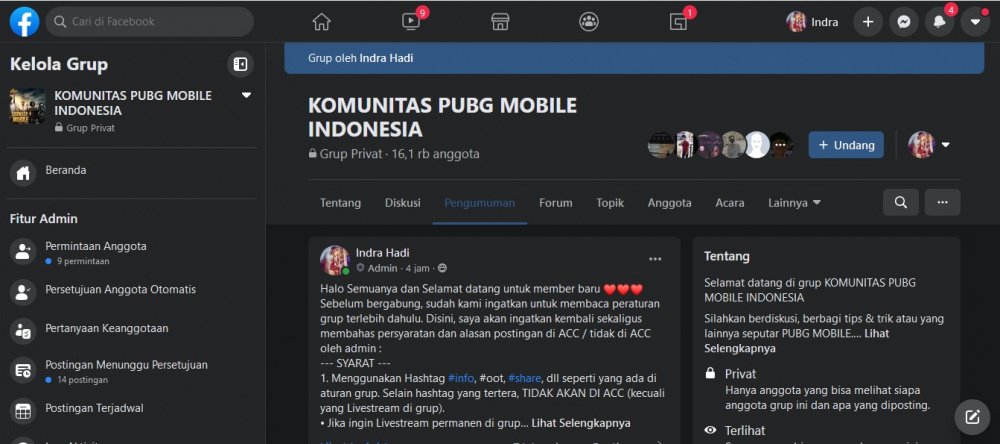Click Lihat Selengkapnya in the post

[580, 422]
